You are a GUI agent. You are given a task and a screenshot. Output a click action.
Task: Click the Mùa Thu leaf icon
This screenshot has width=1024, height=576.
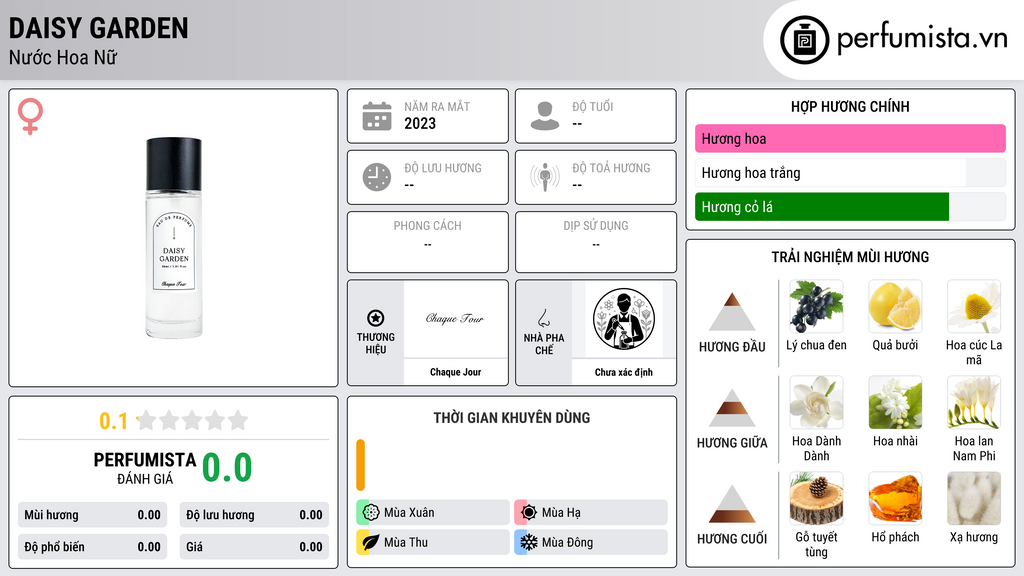[371, 542]
